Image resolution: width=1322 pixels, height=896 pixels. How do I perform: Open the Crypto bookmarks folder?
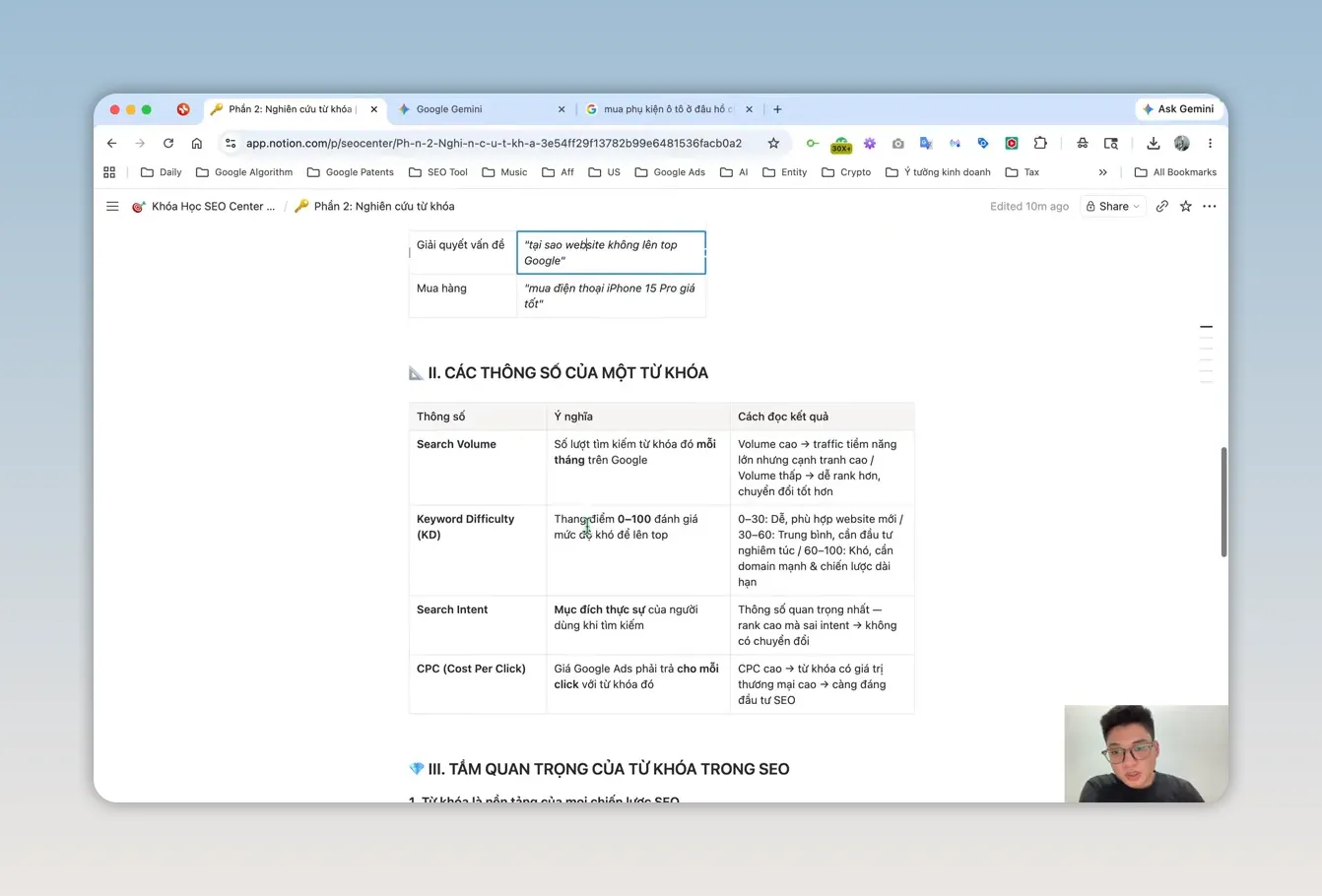coord(846,172)
